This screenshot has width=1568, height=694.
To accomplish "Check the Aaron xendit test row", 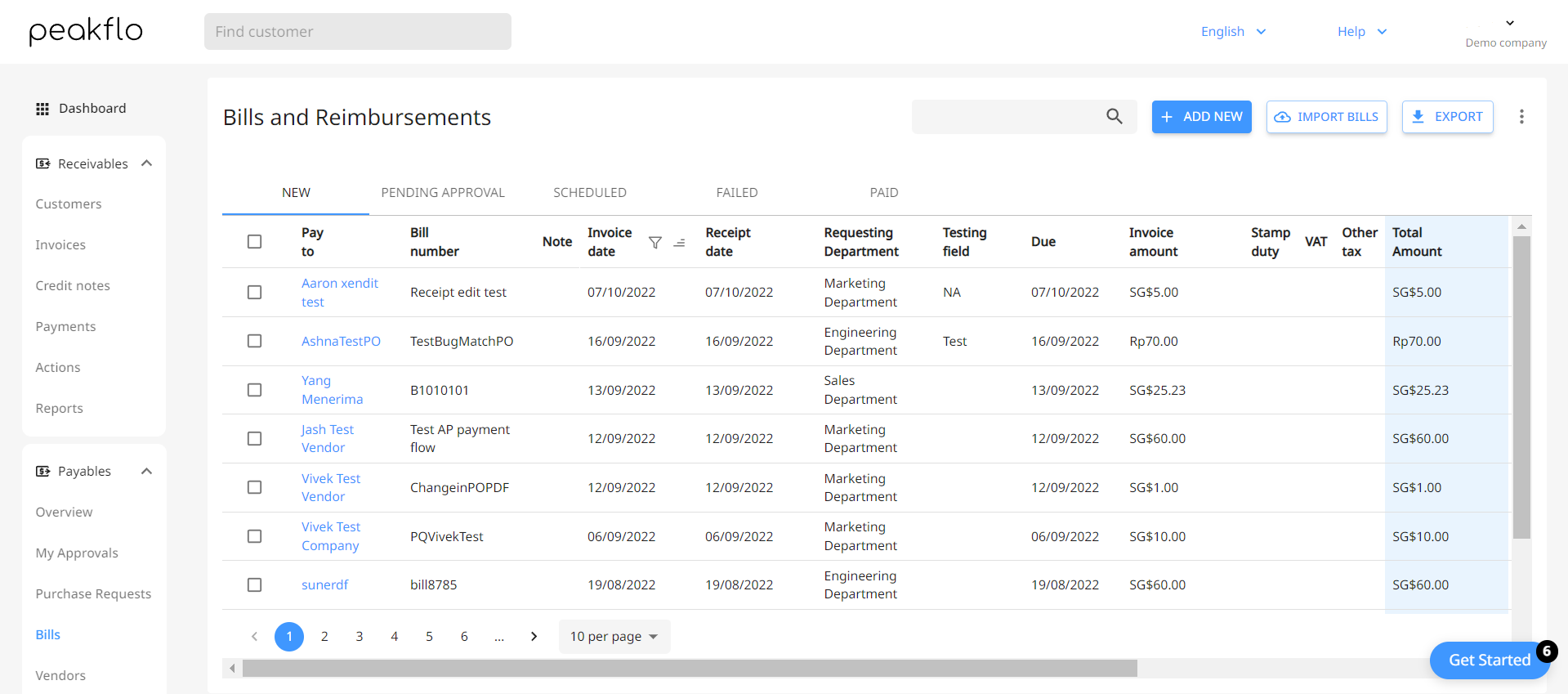I will 255,293.
